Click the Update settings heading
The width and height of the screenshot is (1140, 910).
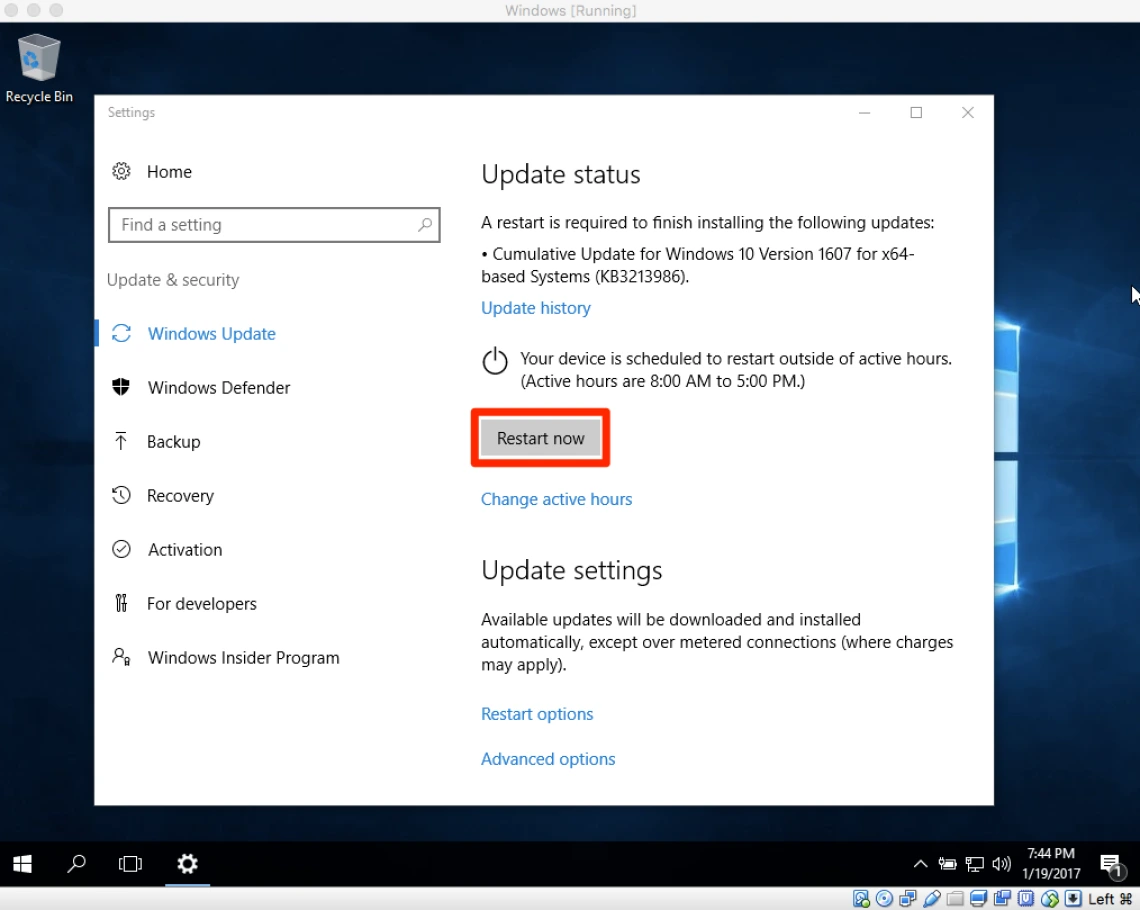tap(571, 571)
